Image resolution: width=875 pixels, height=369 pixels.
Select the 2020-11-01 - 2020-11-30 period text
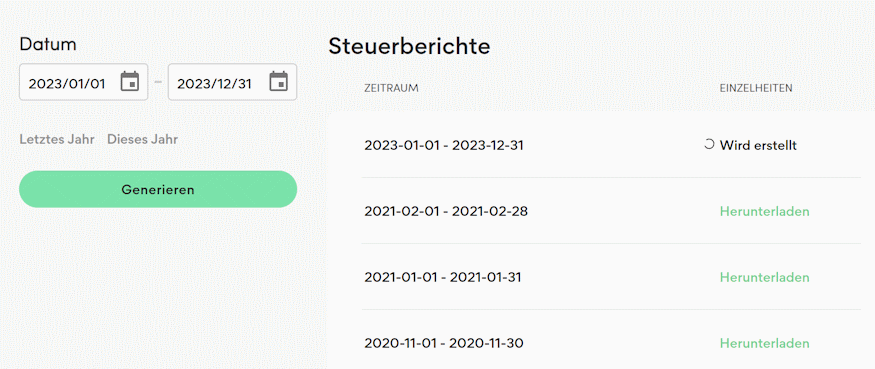click(444, 343)
